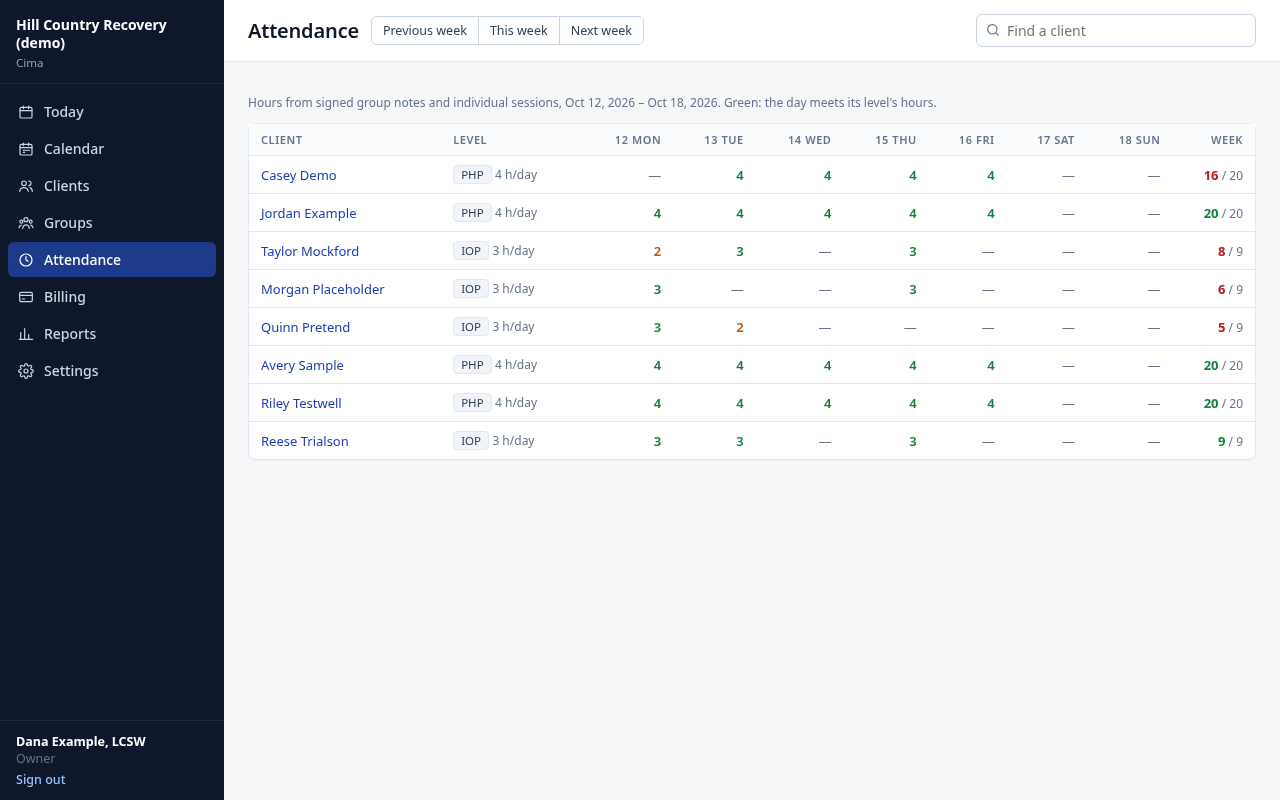The image size is (1280, 800).
Task: Open Avery Sample's client record
Action: tap(302, 365)
